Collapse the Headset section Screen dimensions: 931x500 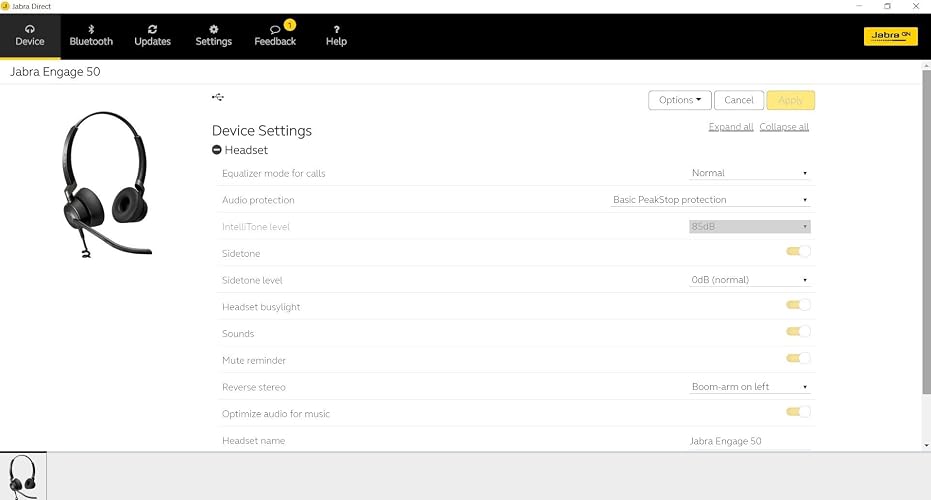(x=217, y=150)
